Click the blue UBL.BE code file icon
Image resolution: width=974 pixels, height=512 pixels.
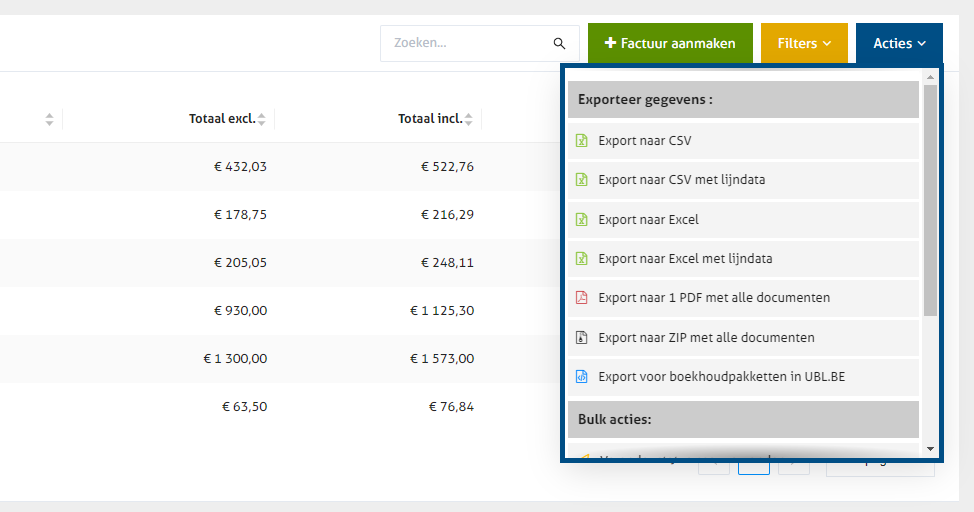coord(582,377)
